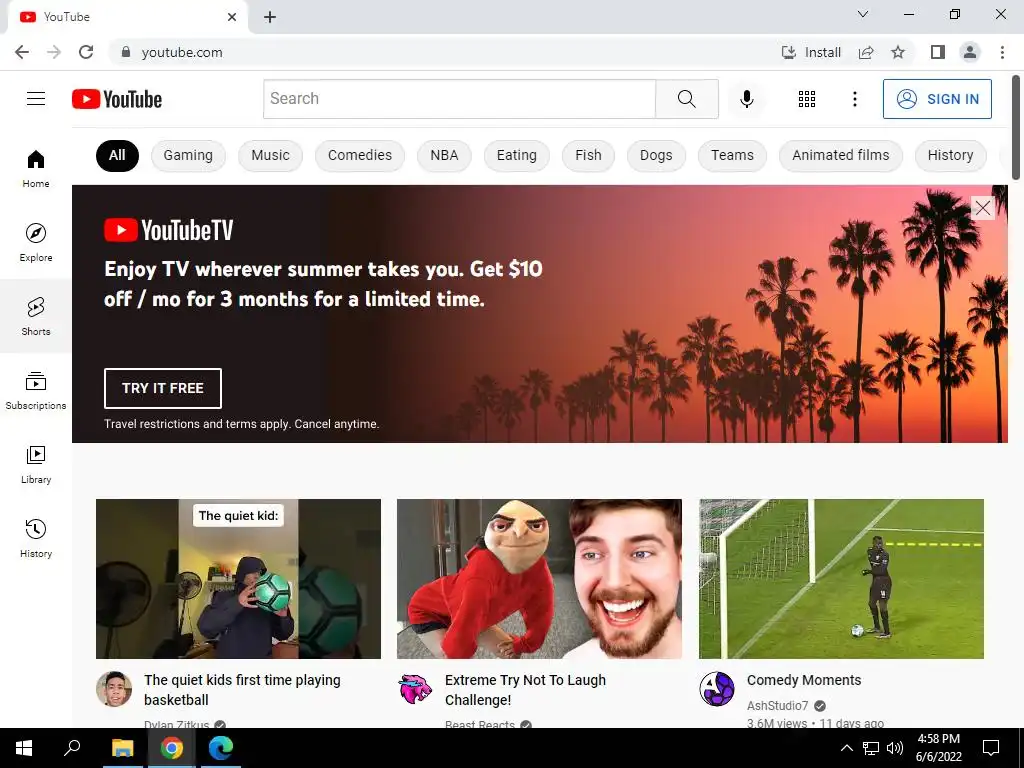Close the YouTube tab
1024x768 pixels.
(232, 17)
